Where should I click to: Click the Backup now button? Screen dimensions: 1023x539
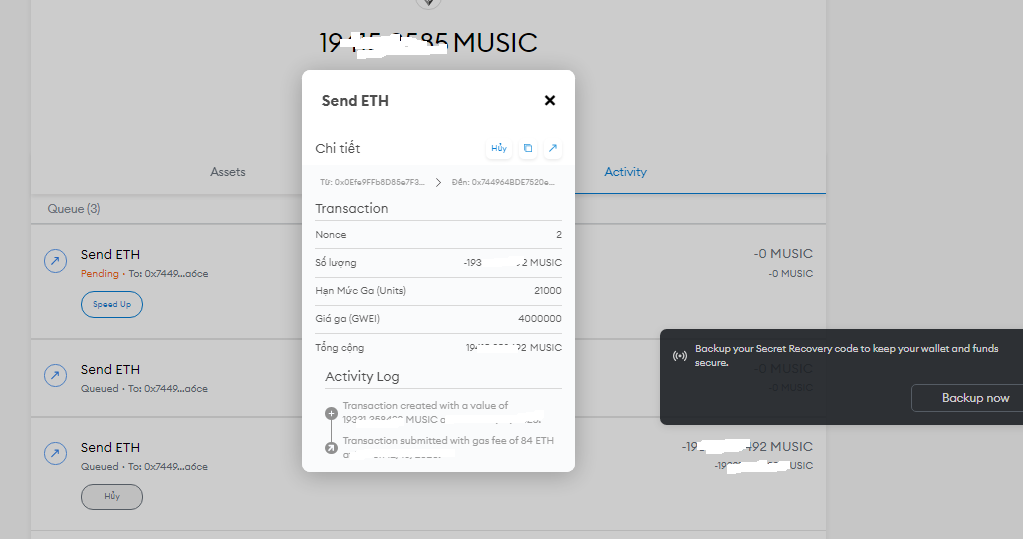975,398
